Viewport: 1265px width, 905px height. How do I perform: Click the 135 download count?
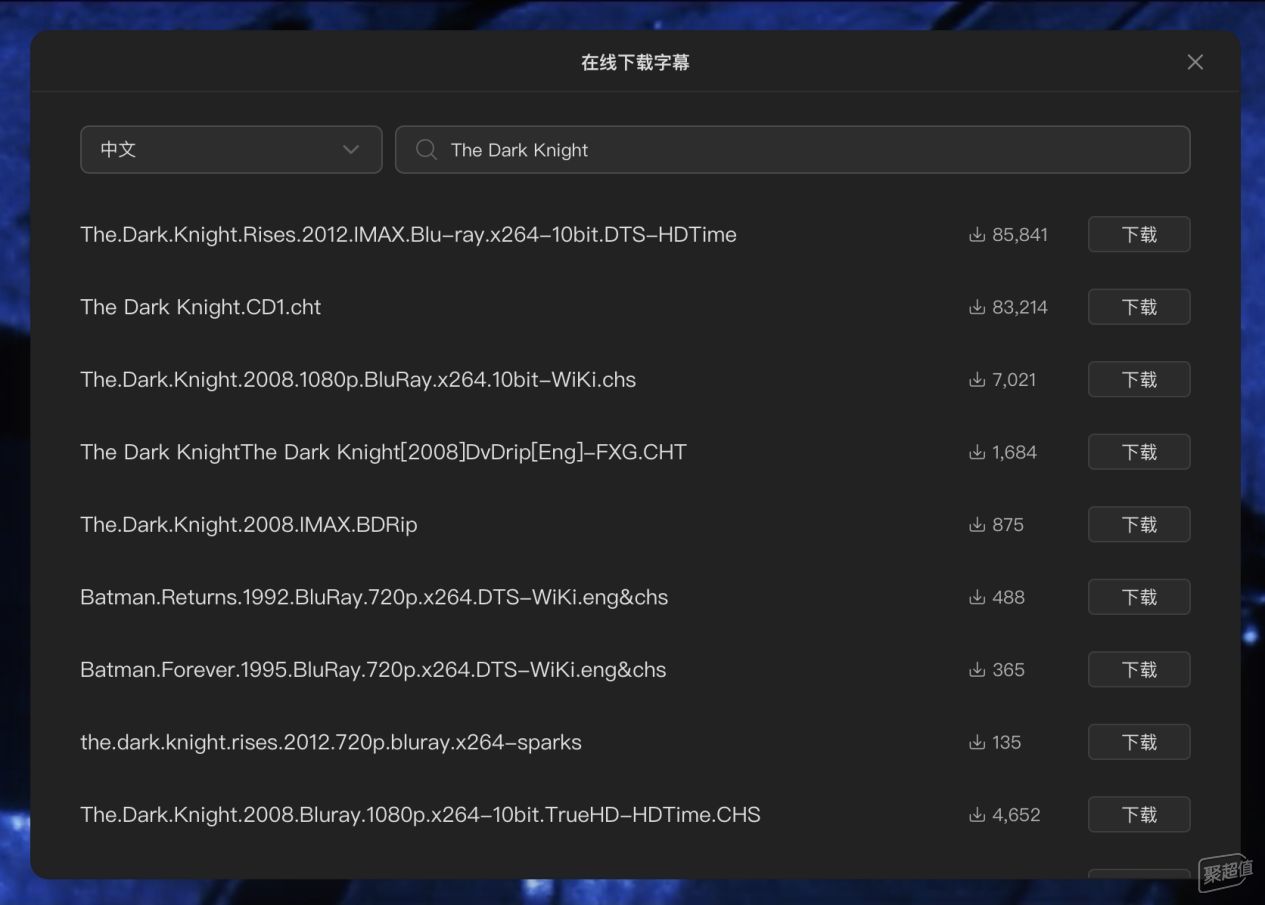click(x=1007, y=742)
